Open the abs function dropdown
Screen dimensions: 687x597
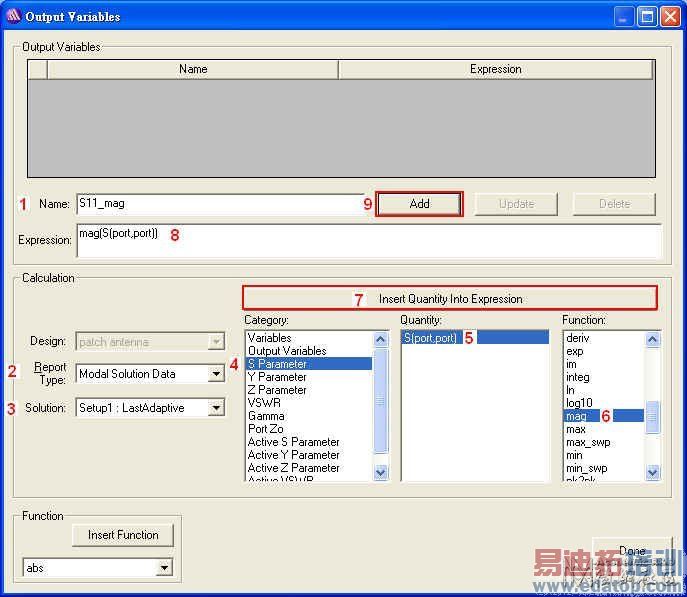pyautogui.click(x=164, y=568)
